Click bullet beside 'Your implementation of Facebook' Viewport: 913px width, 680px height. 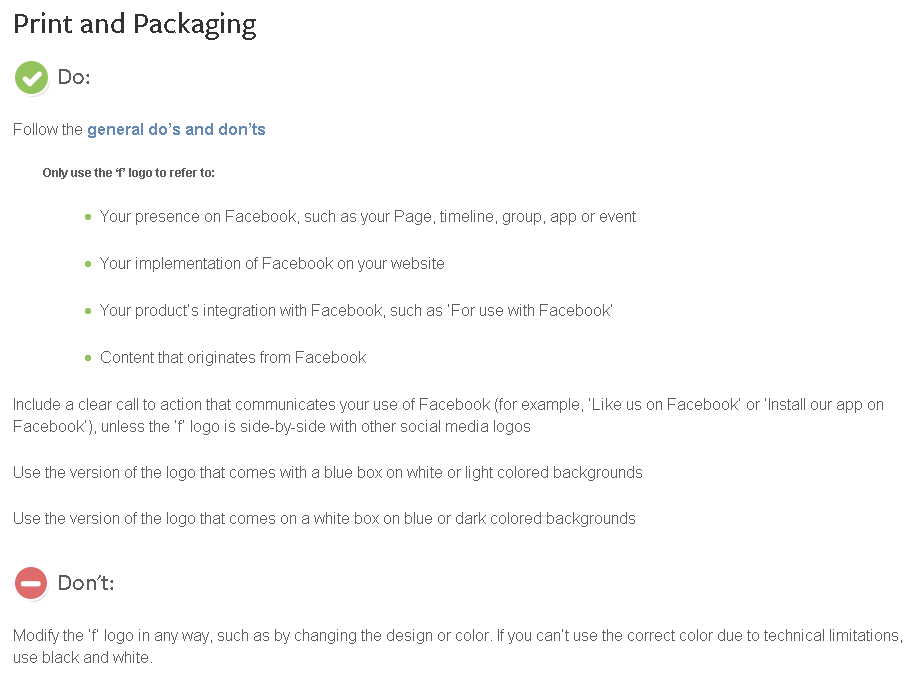pos(88,264)
